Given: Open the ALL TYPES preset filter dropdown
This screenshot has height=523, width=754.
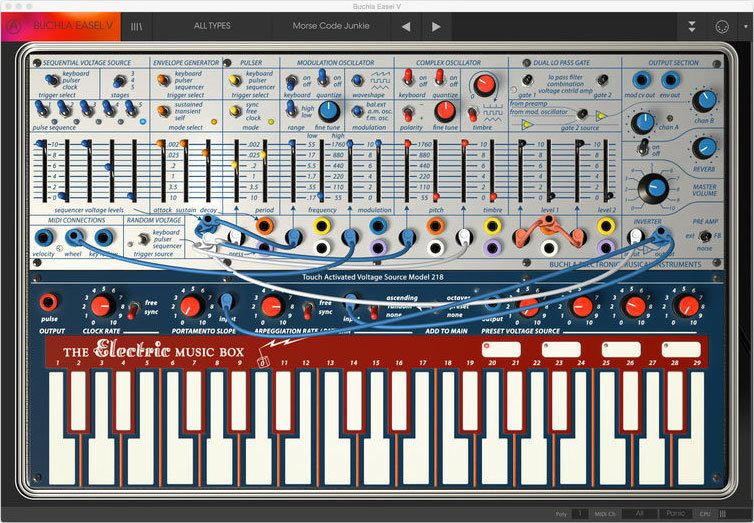Looking at the screenshot, I should [212, 26].
